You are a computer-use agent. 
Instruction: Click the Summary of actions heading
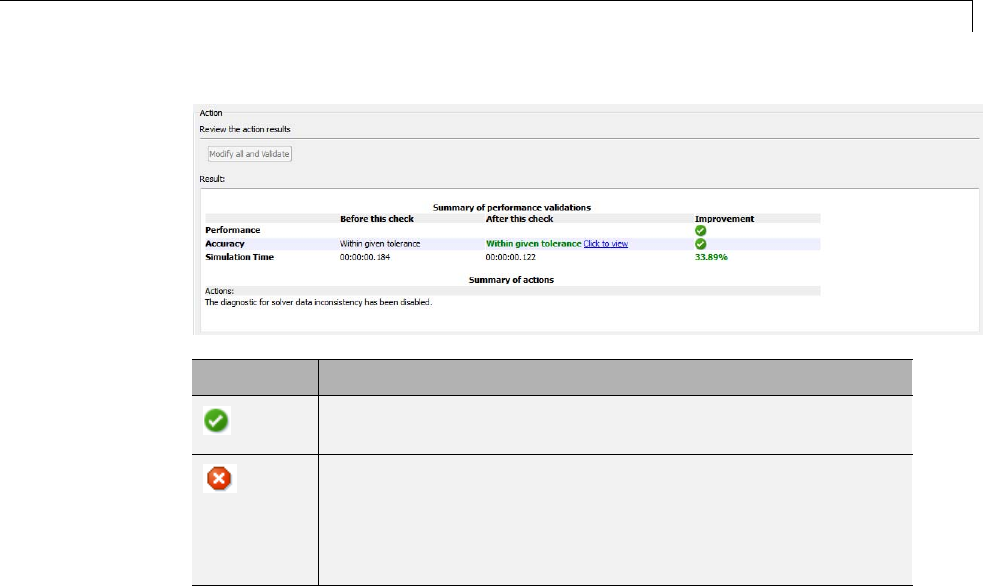click(512, 280)
